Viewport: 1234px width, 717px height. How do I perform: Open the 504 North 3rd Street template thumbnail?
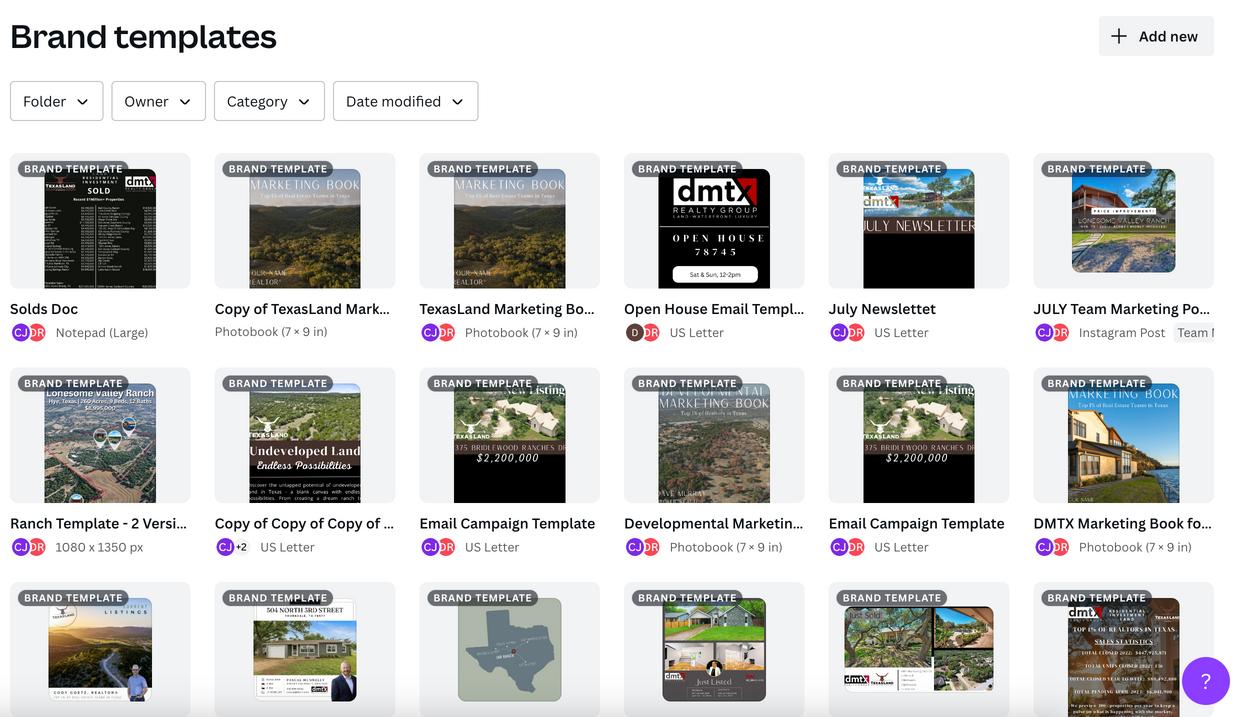tap(305, 649)
